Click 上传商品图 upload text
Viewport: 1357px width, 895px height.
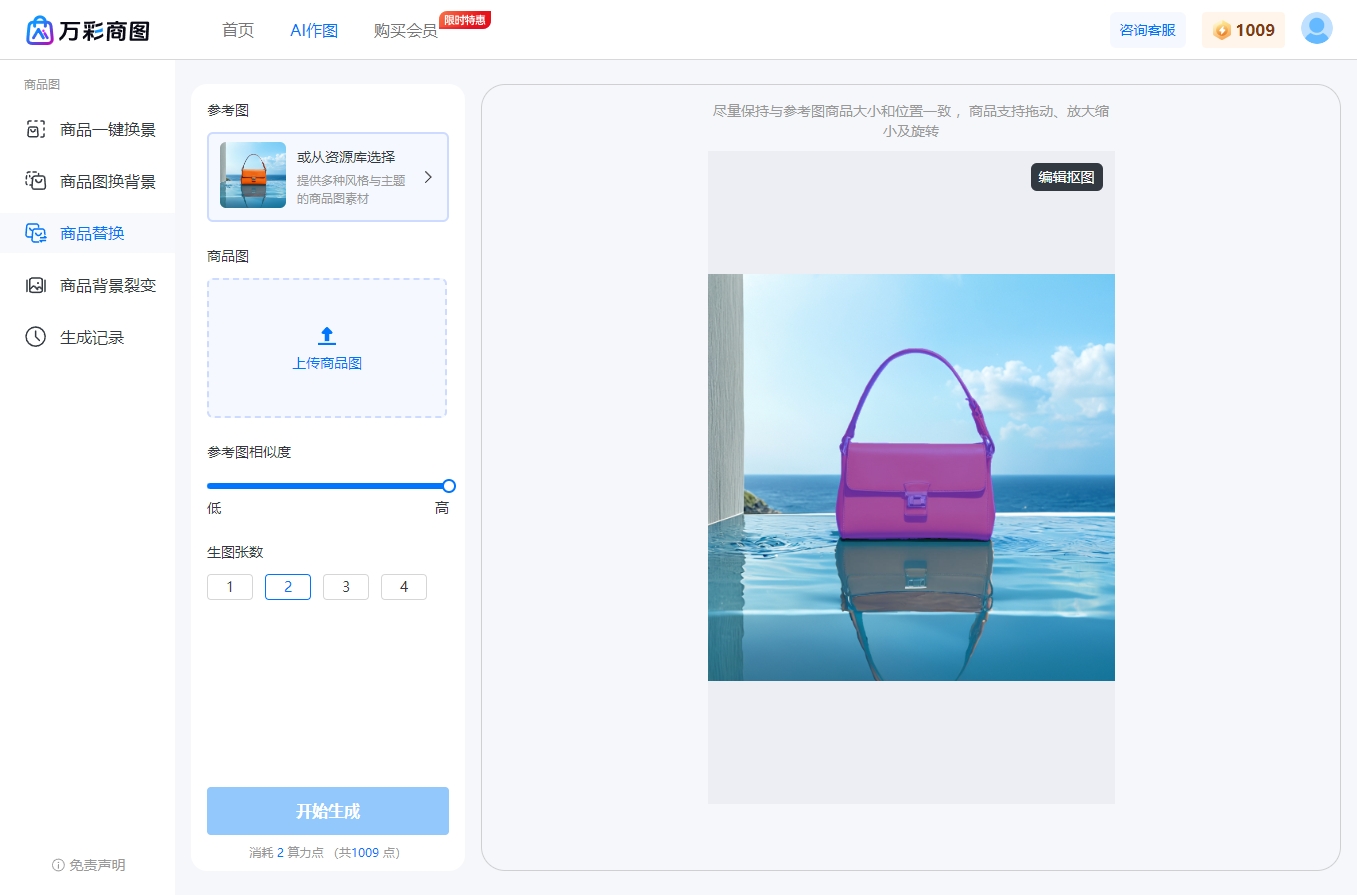pyautogui.click(x=327, y=363)
